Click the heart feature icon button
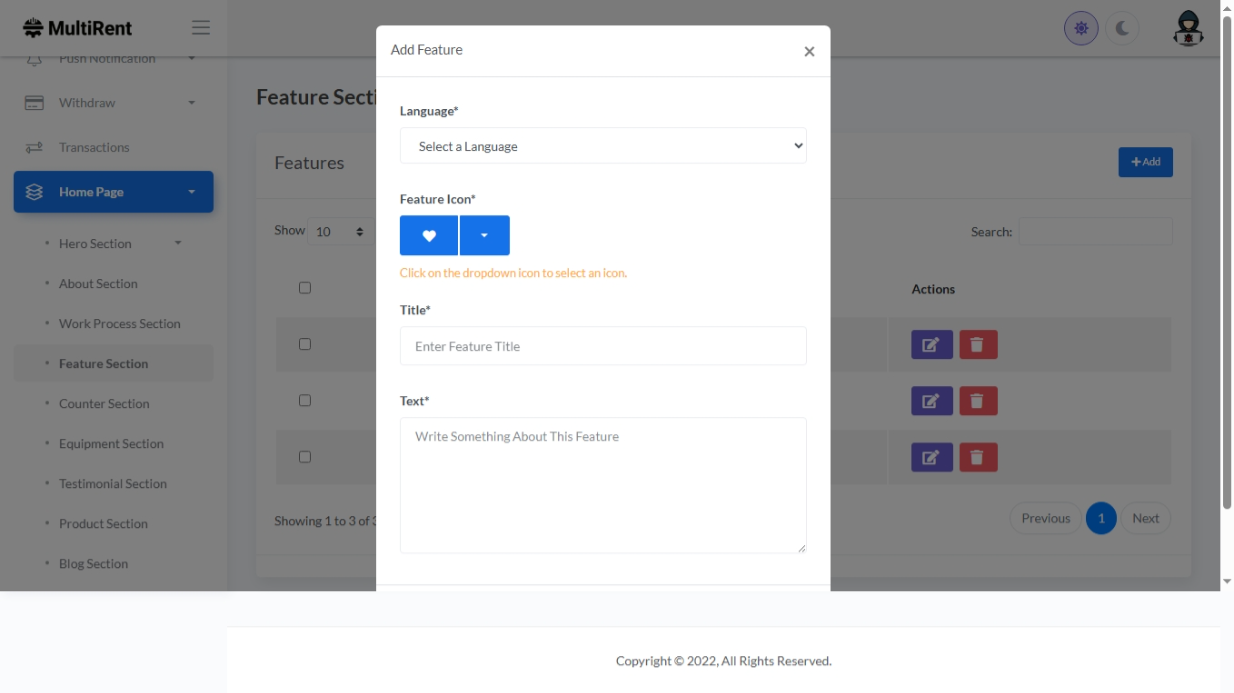Screen dimensions: 1234x693 (x=429, y=236)
